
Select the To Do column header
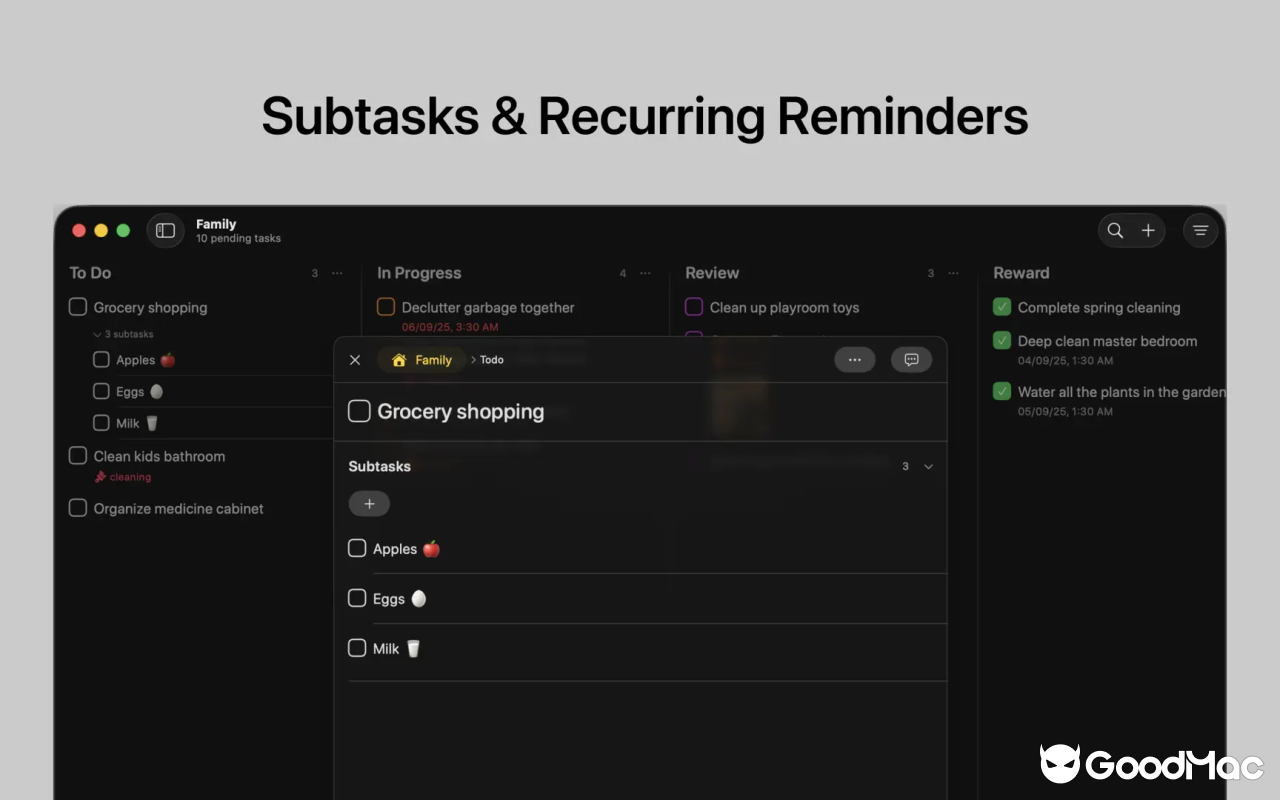pos(90,273)
